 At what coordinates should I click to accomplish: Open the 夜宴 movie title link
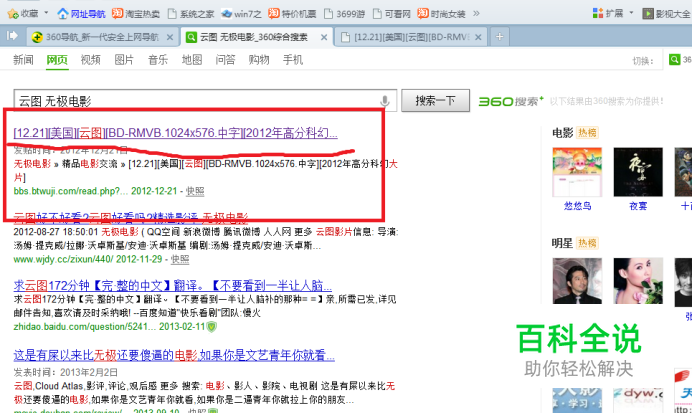(638, 206)
